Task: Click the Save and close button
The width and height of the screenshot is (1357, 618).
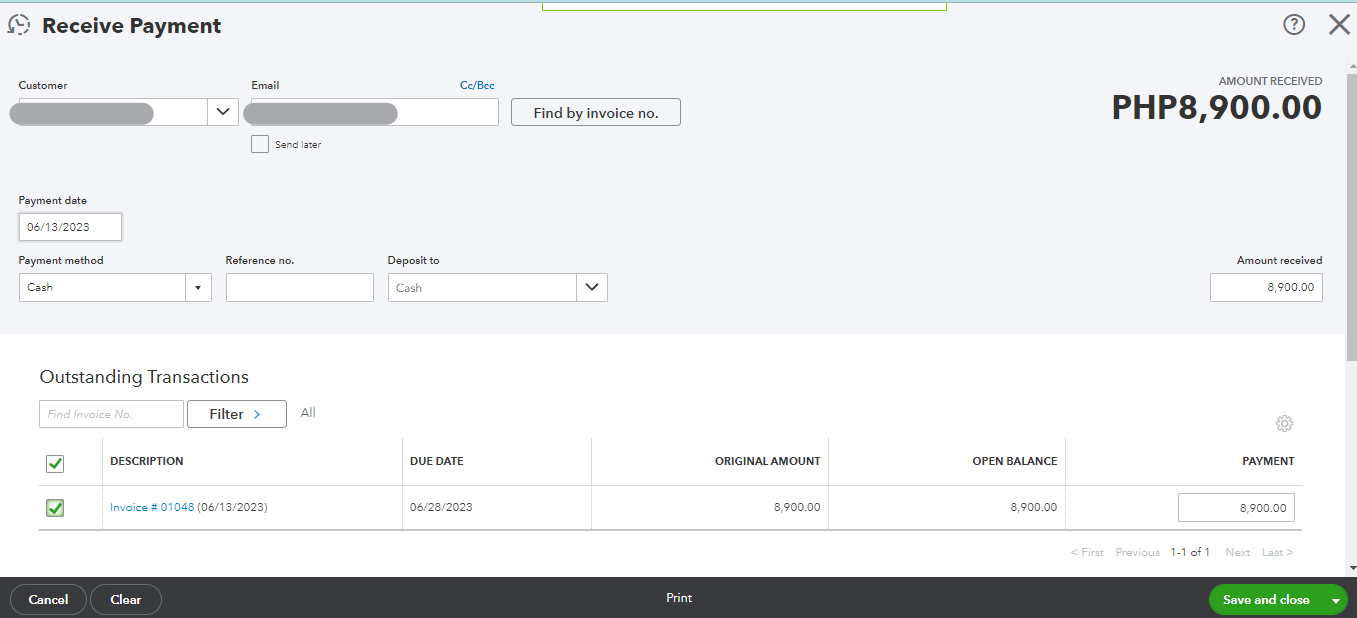Action: [1266, 600]
